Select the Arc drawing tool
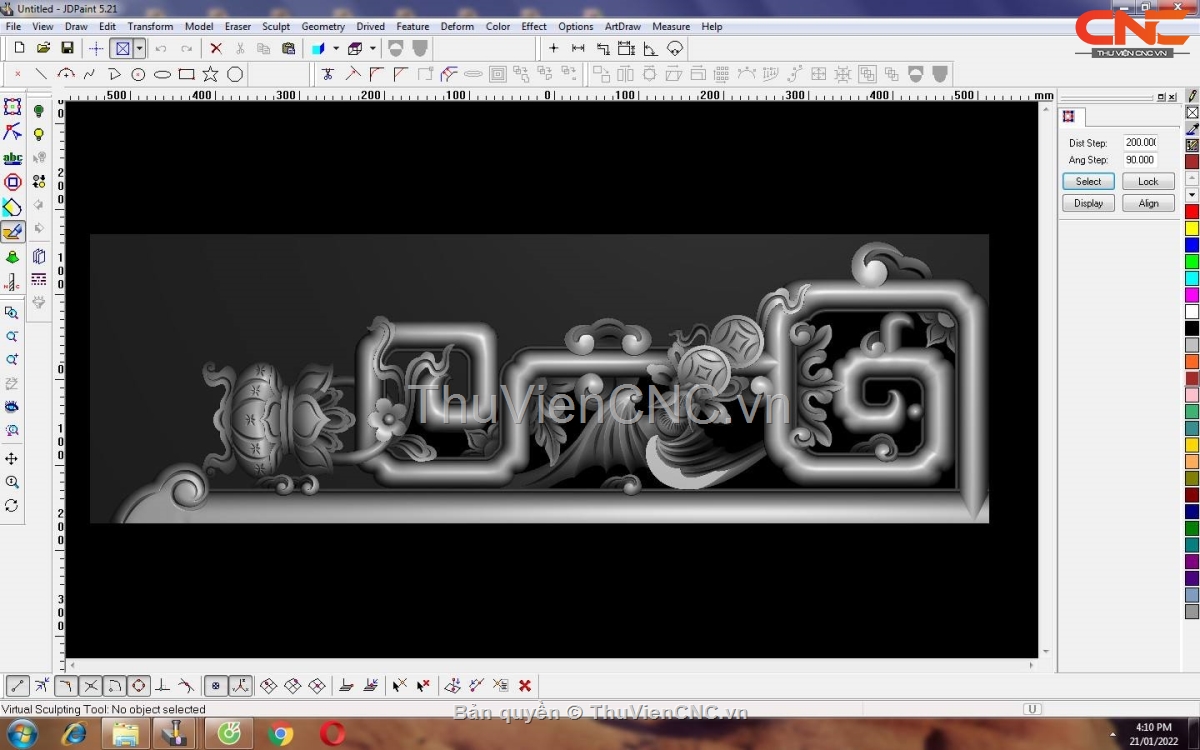The width and height of the screenshot is (1200, 750). click(x=66, y=74)
